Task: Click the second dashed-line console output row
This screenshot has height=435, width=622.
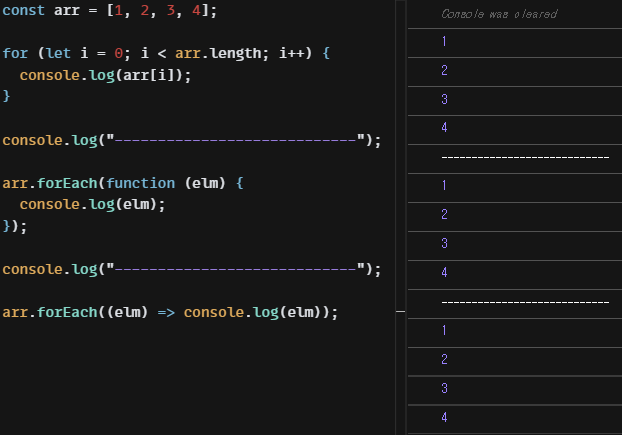Action: coord(515,304)
